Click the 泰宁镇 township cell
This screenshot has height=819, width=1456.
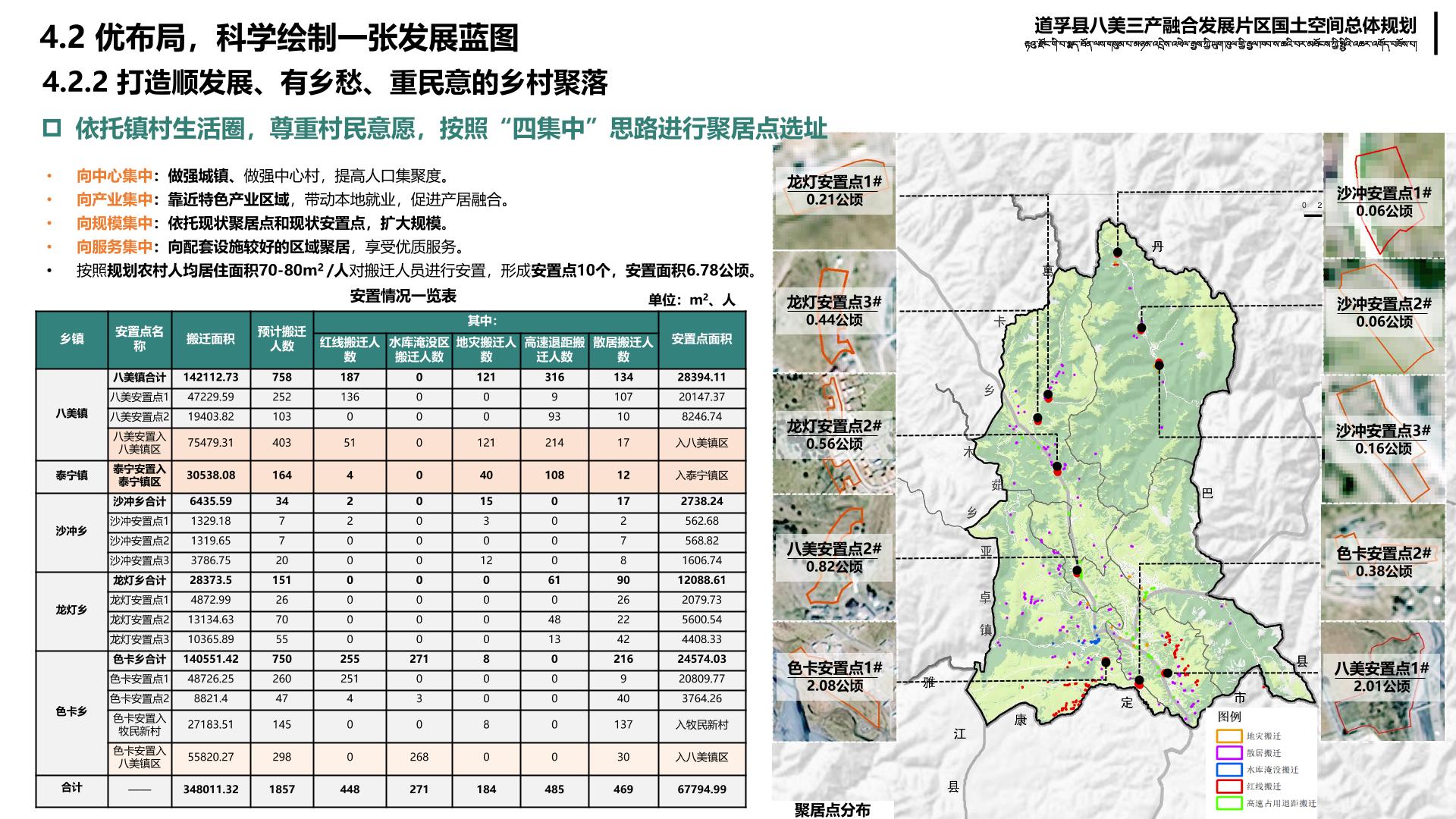pos(72,475)
